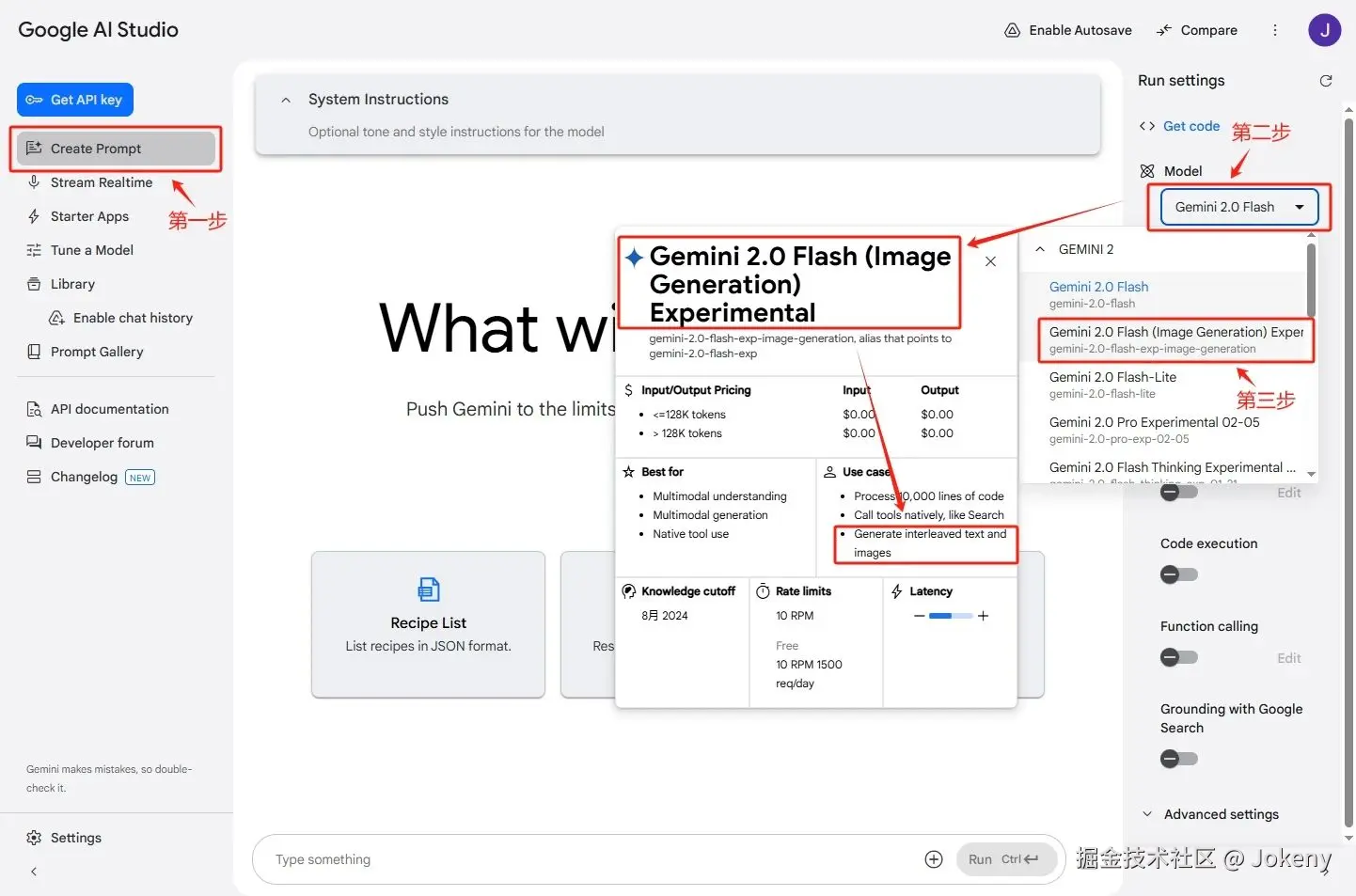Open Stream Realtime in the sidebar

point(101,182)
